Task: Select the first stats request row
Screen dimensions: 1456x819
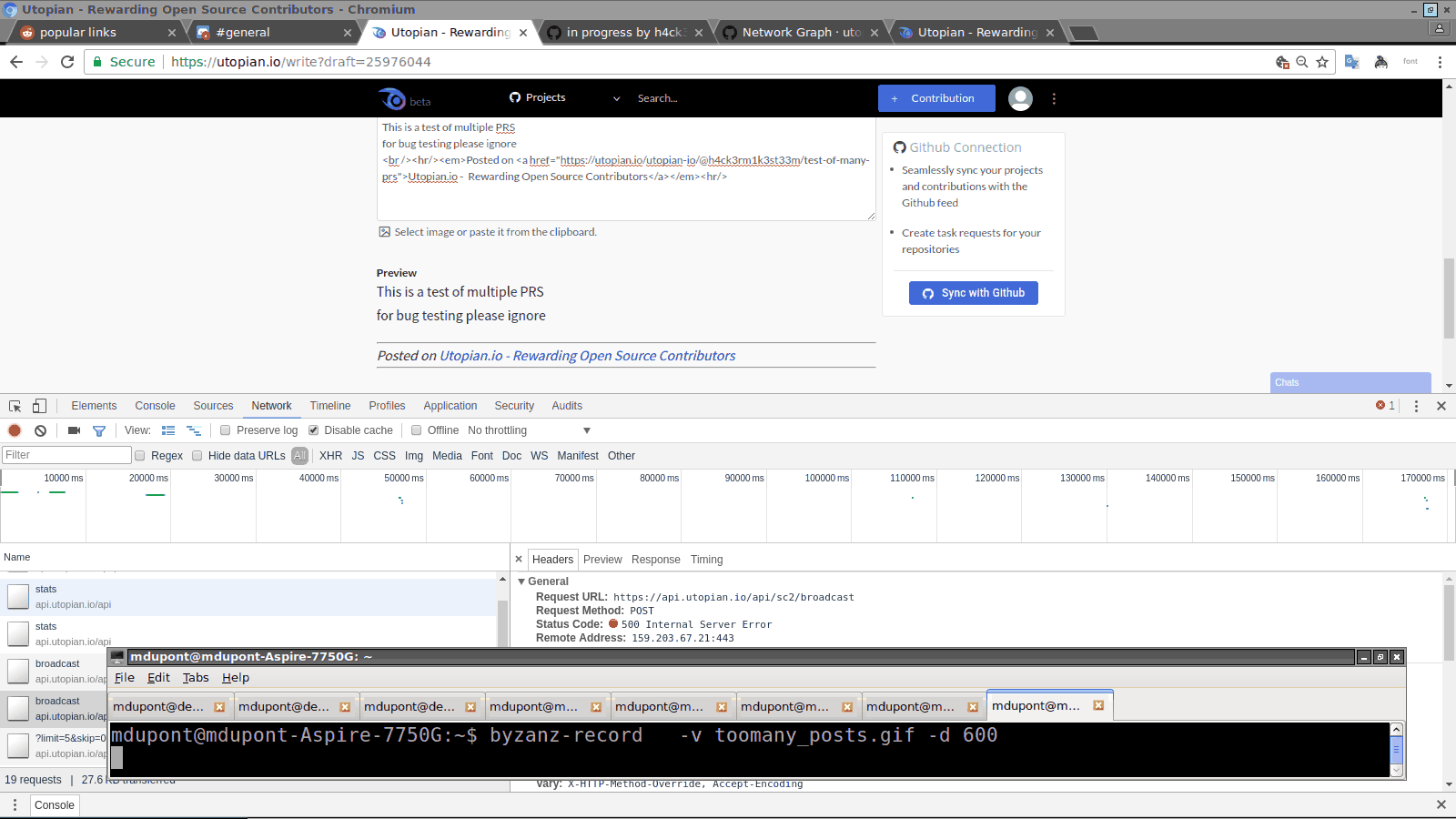Action: pyautogui.click(x=248, y=597)
